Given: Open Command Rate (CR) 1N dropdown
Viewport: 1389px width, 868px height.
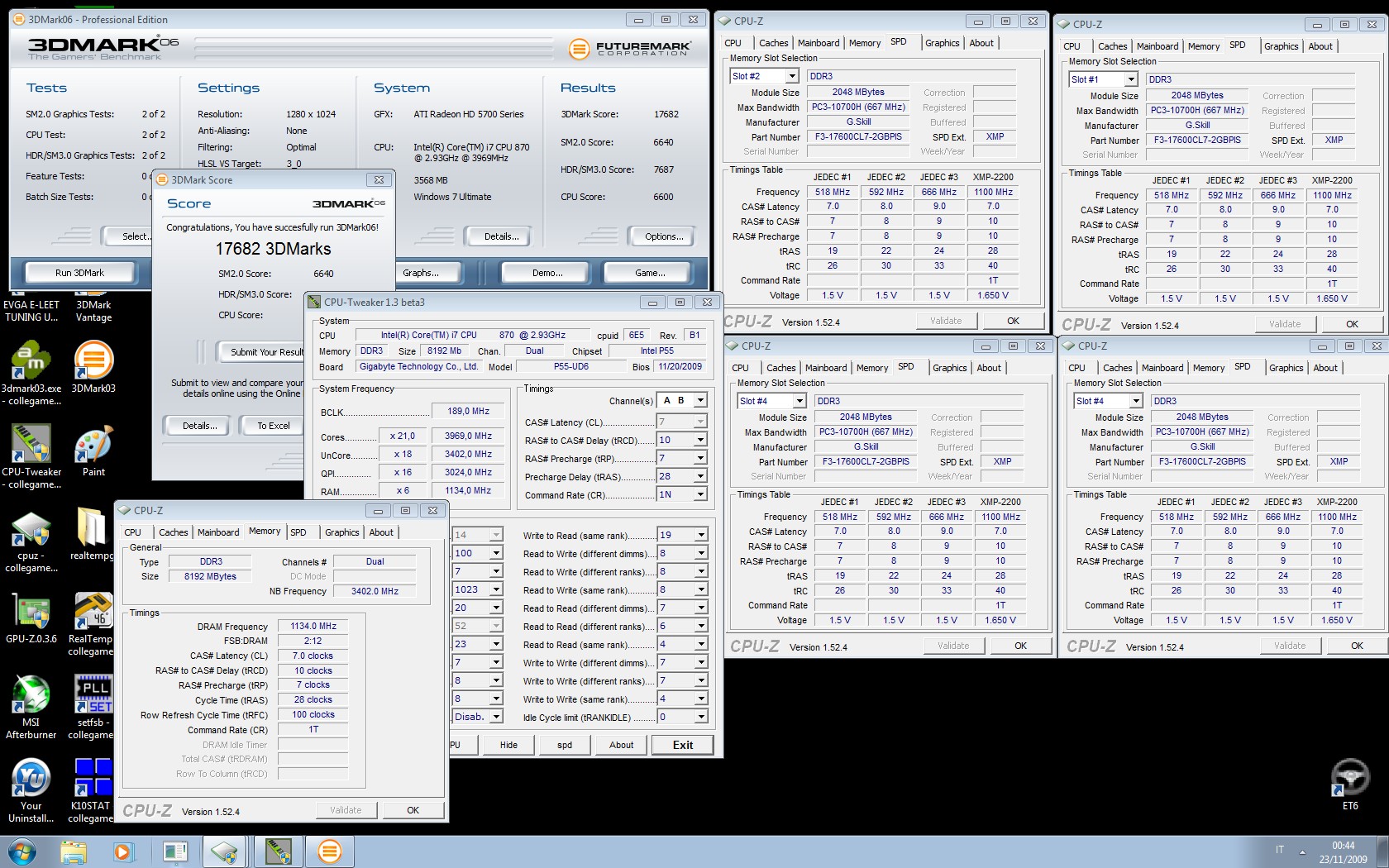Looking at the screenshot, I should [x=700, y=494].
